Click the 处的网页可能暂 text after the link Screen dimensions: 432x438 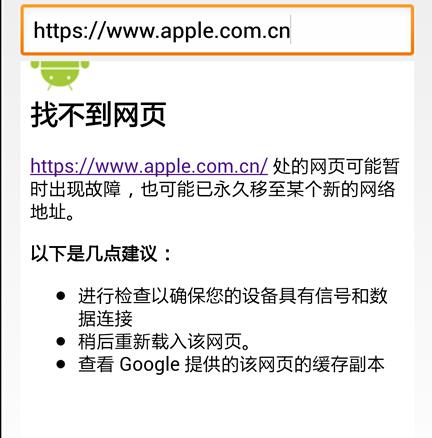coord(336,166)
